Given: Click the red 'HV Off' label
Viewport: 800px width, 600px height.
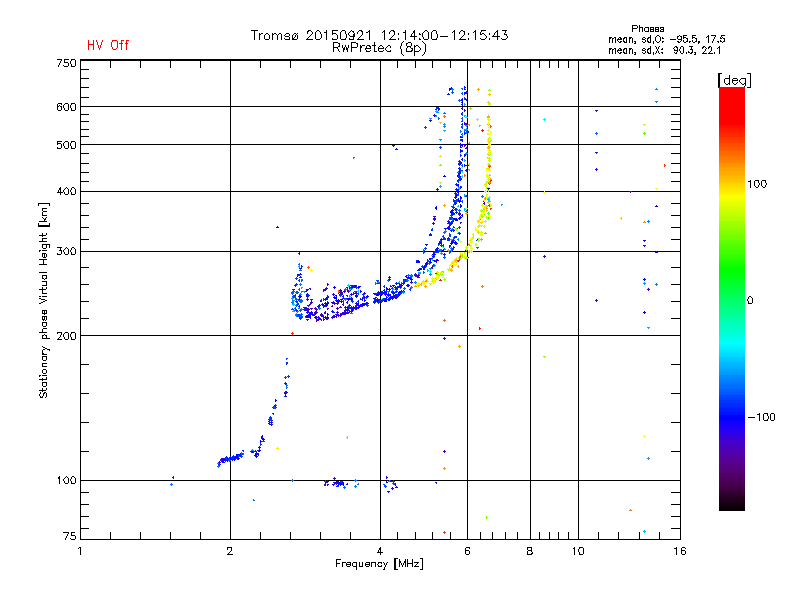Looking at the screenshot, I should [108, 45].
